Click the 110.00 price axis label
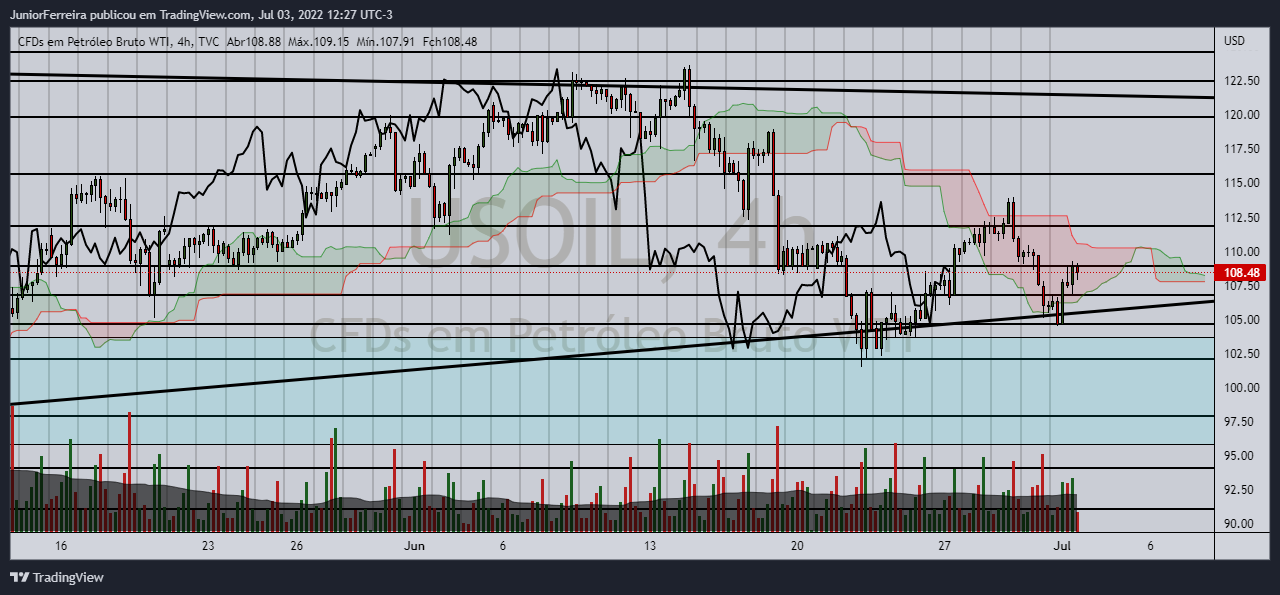Image resolution: width=1280 pixels, height=595 pixels. click(1241, 251)
